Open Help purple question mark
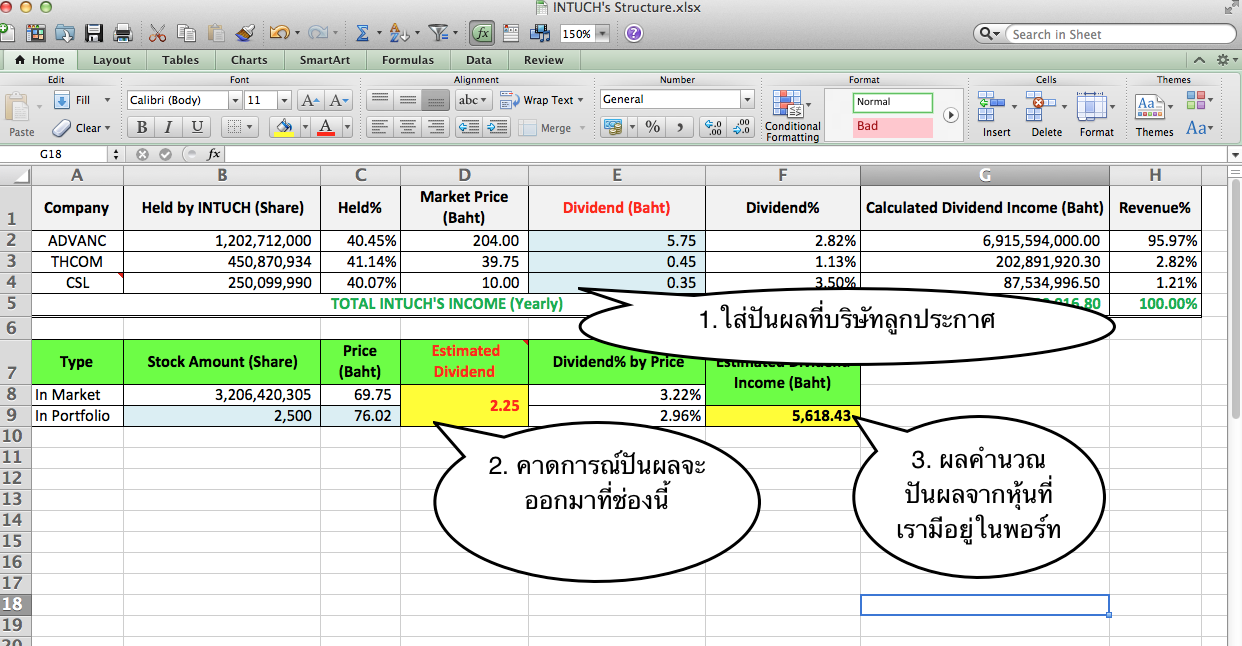The height and width of the screenshot is (646, 1242). (633, 33)
